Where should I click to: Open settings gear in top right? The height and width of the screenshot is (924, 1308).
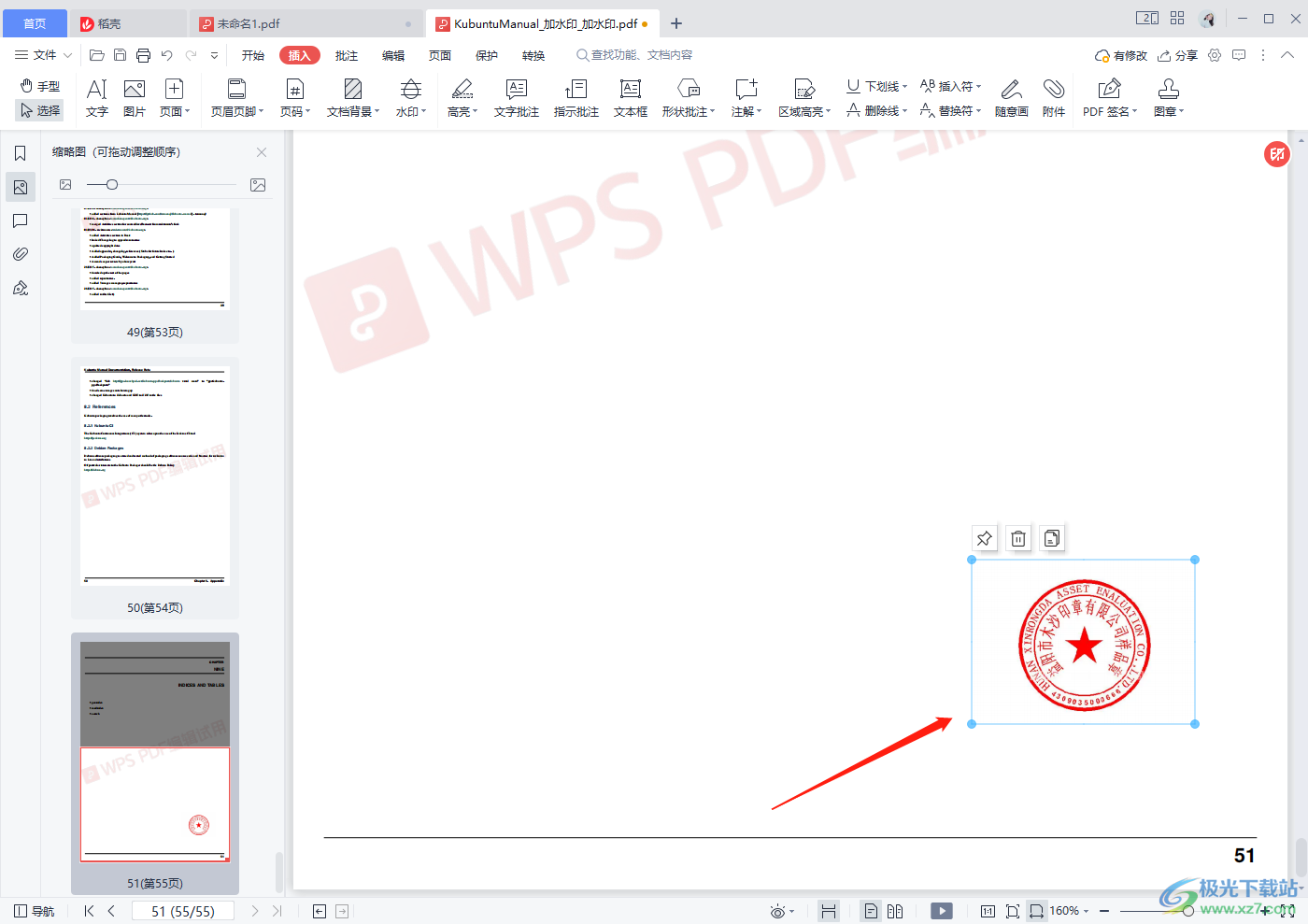click(x=1215, y=55)
